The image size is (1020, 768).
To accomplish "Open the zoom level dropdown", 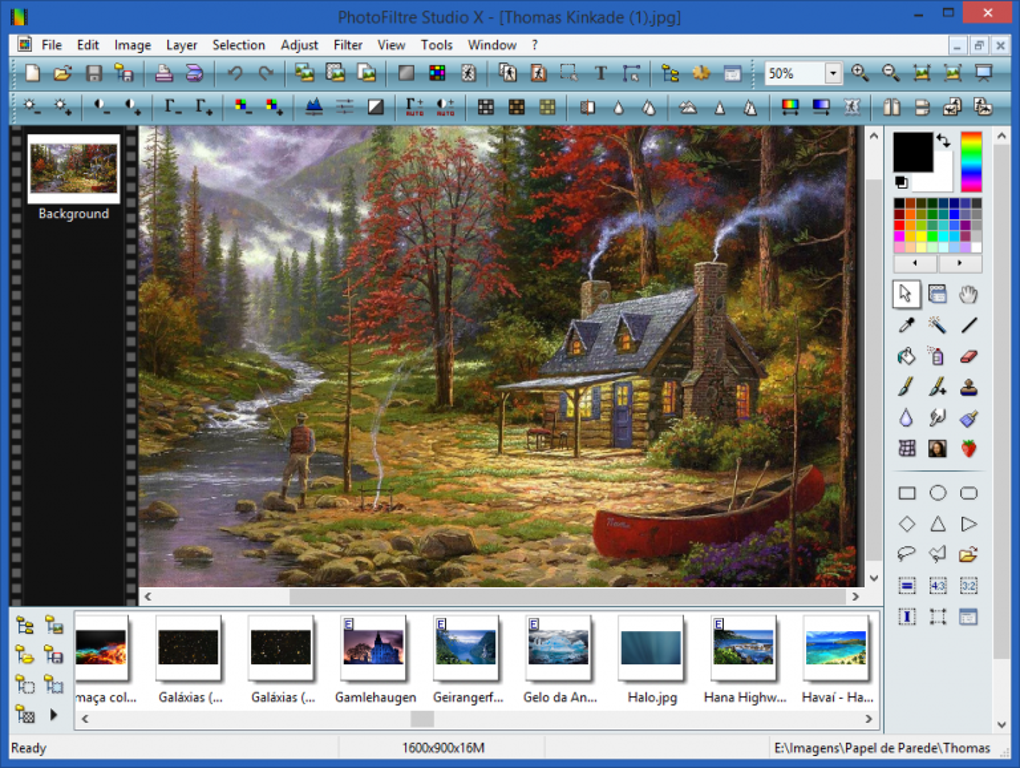I will [833, 73].
